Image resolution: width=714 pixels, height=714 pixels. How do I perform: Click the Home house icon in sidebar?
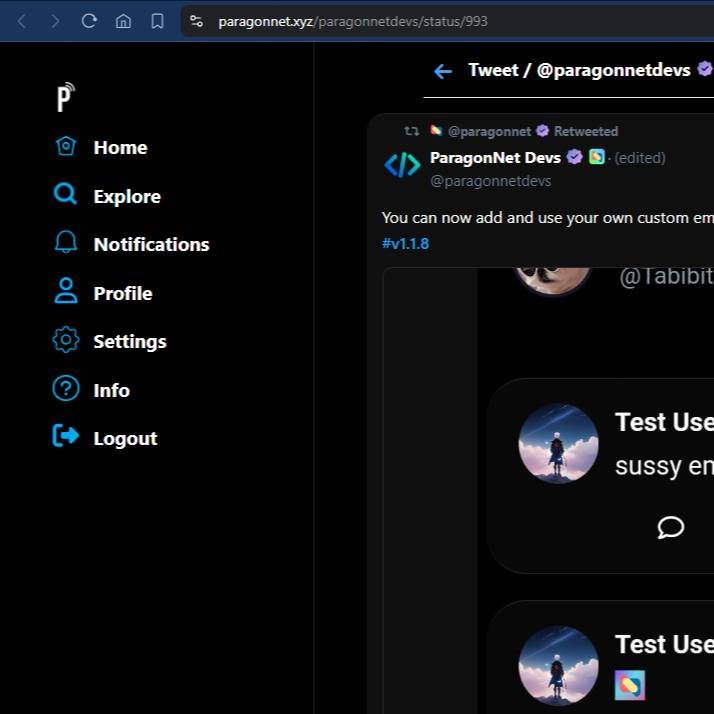[66, 147]
